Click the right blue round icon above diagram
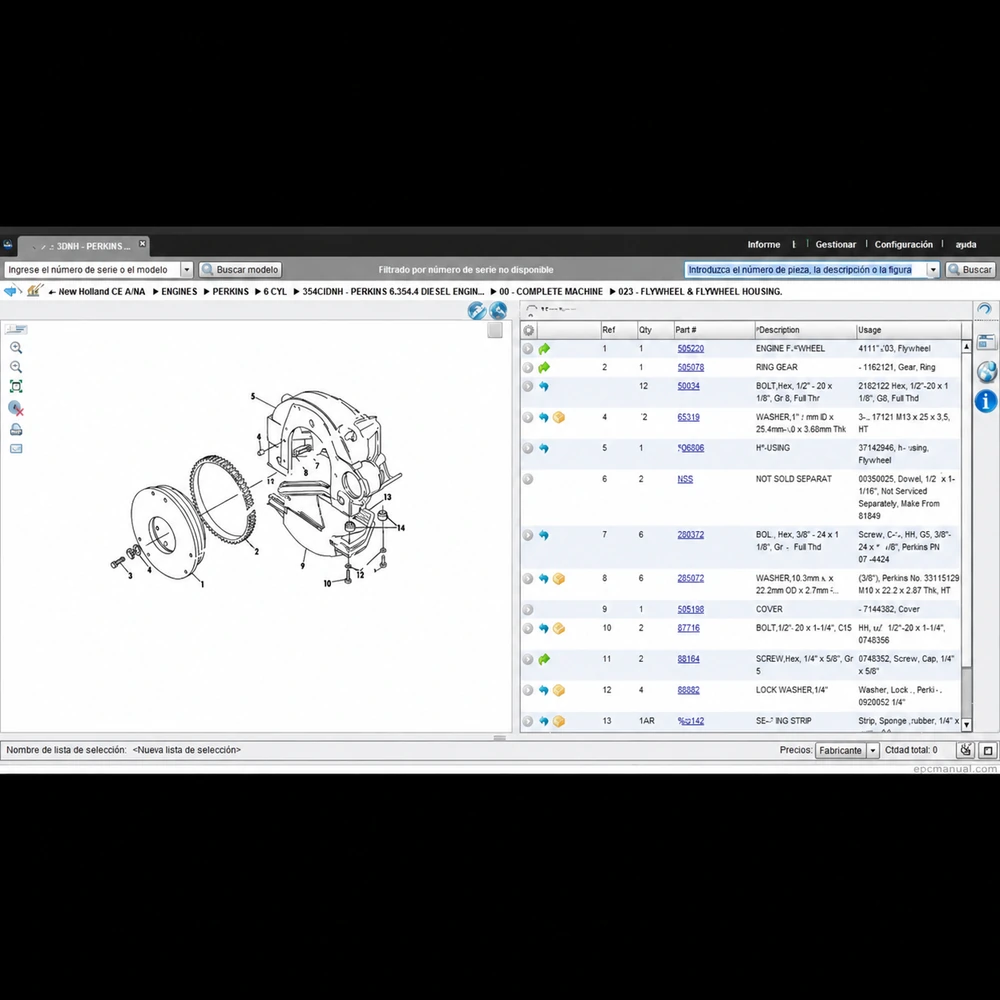The width and height of the screenshot is (1000, 1000). 498,311
